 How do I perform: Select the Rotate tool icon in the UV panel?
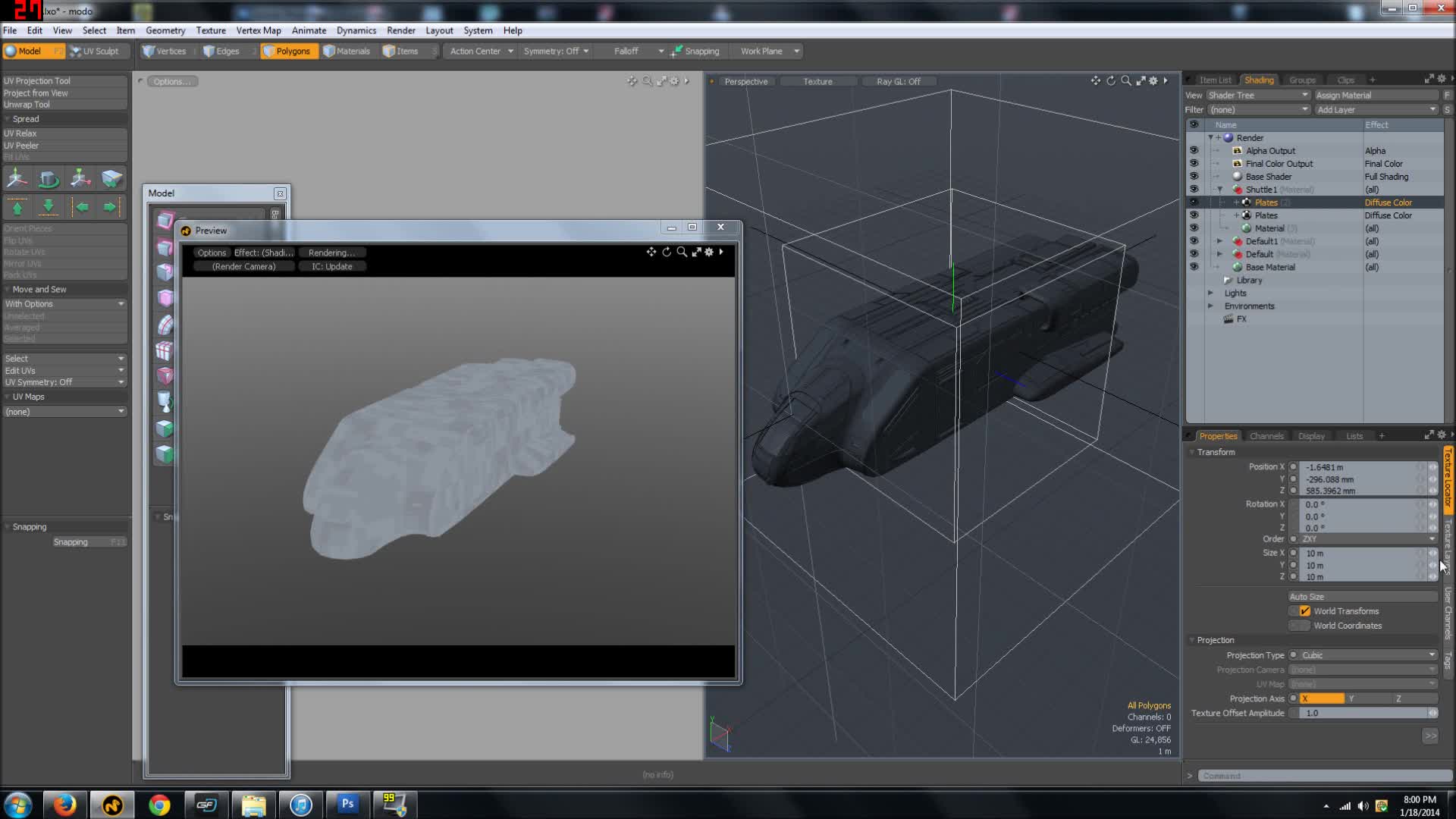click(49, 179)
